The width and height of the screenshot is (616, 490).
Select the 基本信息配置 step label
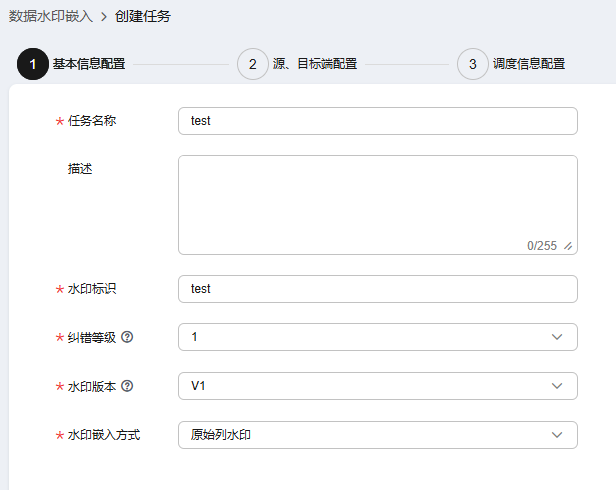tap(89, 64)
